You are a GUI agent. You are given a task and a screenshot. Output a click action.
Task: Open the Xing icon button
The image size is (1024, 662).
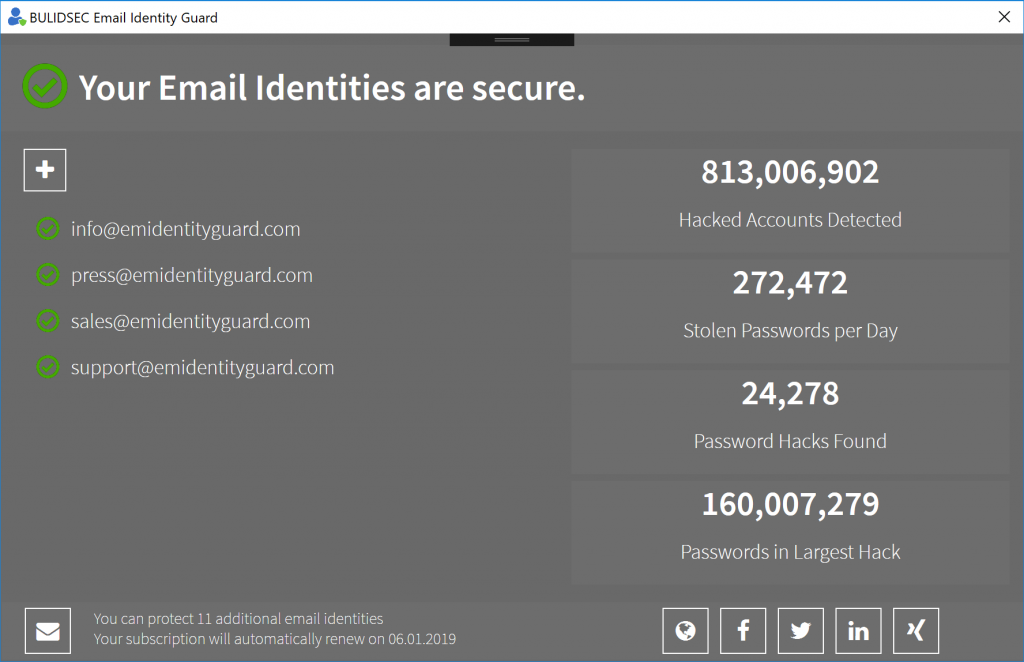point(916,631)
